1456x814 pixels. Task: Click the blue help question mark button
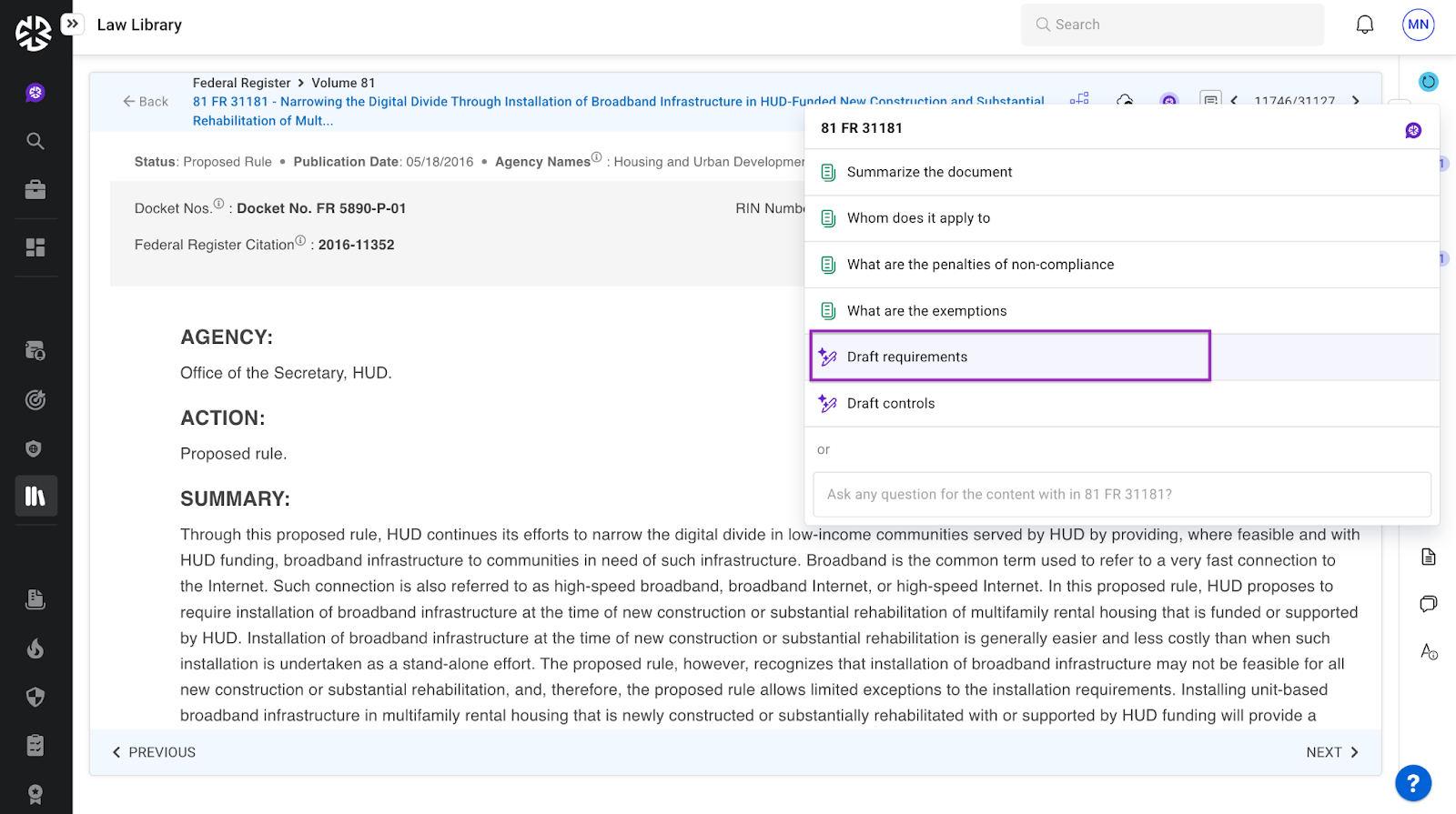click(1412, 782)
